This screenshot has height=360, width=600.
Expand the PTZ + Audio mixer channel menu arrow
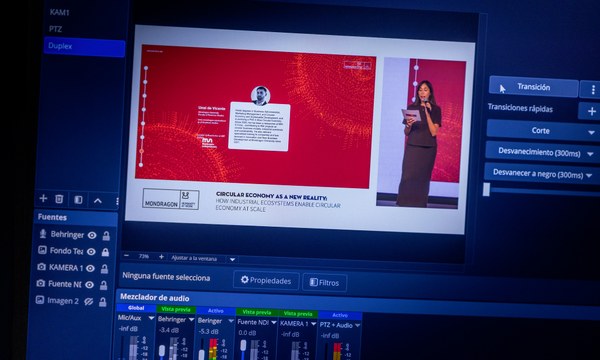coord(357,325)
